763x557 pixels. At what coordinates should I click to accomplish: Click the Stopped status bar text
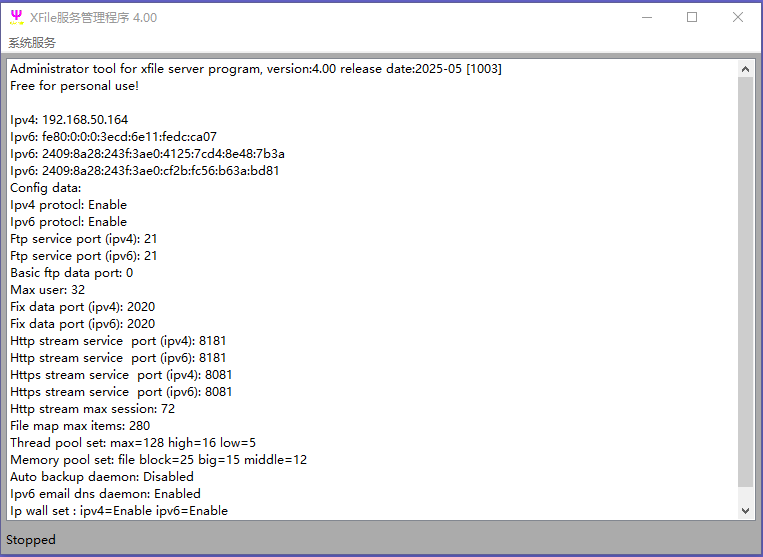(31, 540)
